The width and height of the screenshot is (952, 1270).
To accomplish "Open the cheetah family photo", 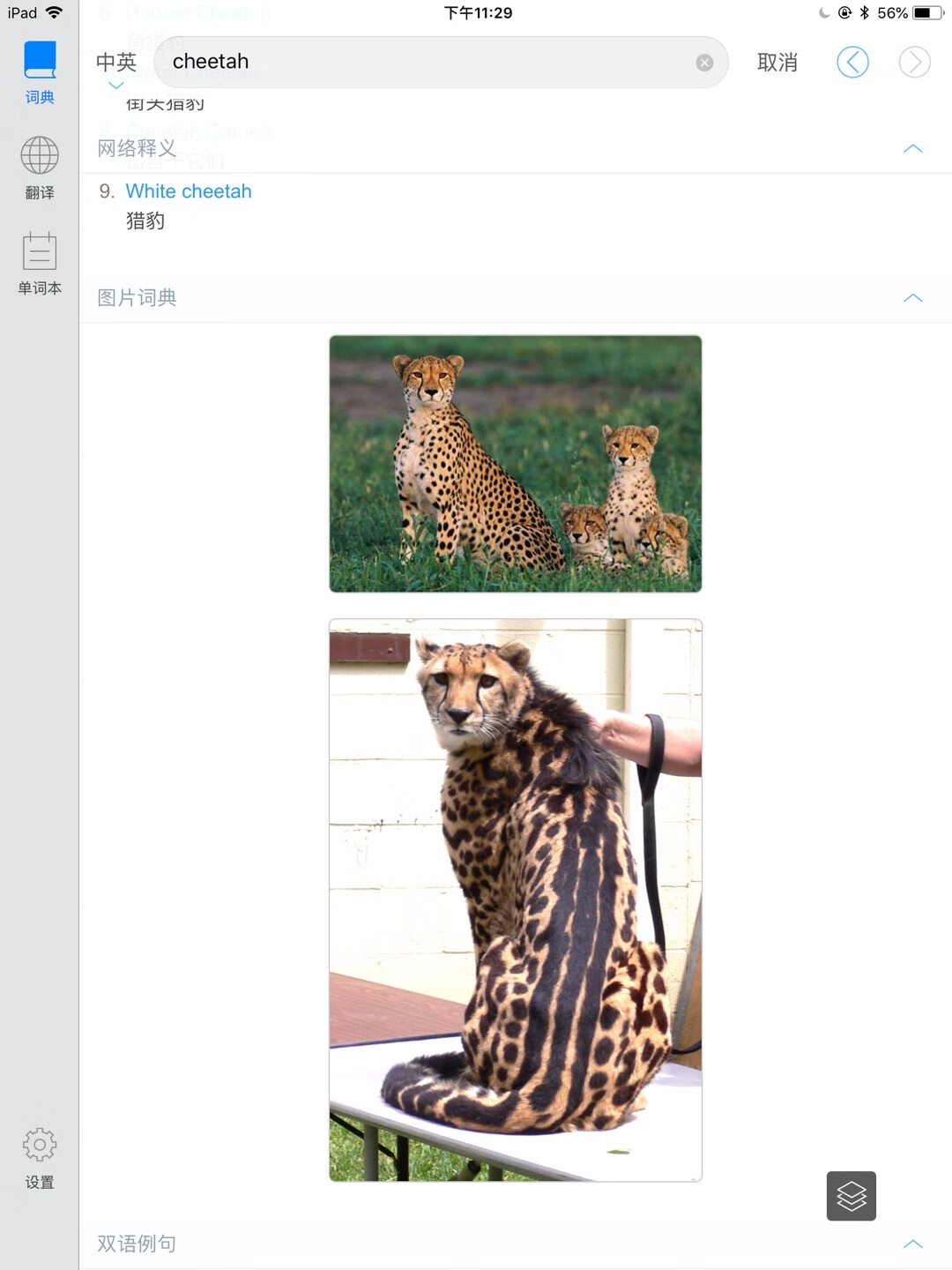I will click(516, 464).
